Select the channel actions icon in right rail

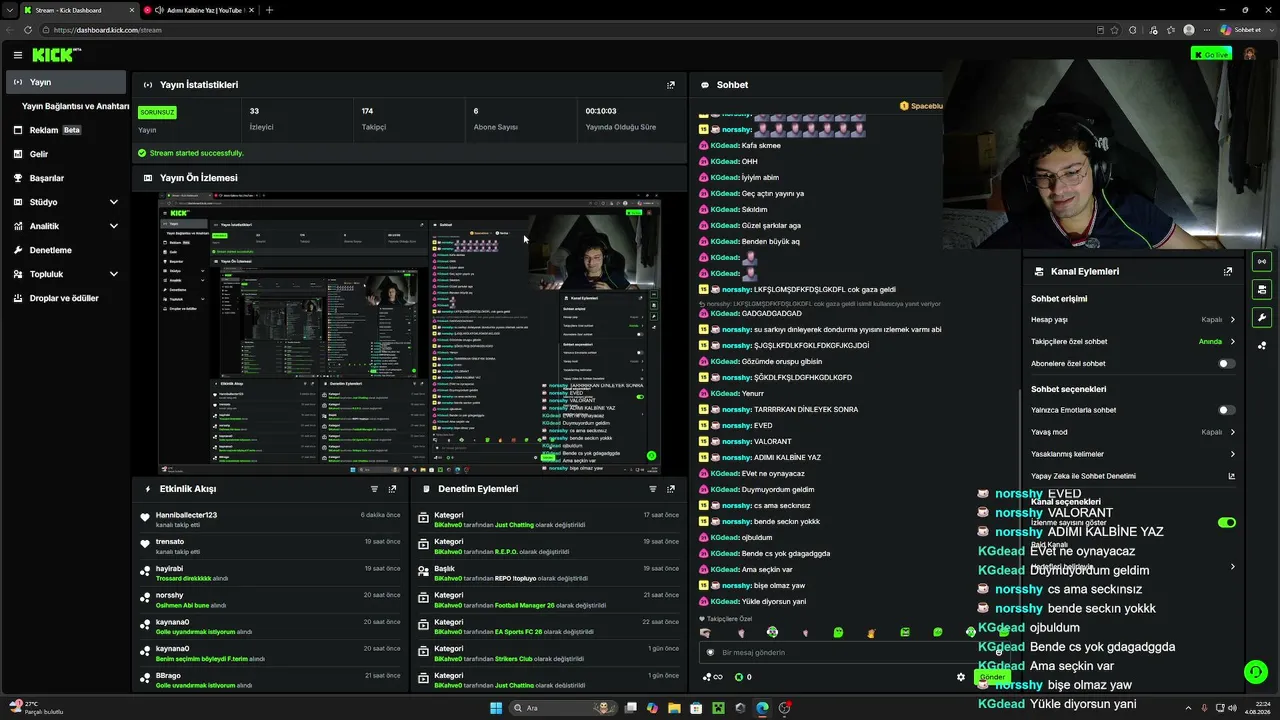click(1261, 290)
